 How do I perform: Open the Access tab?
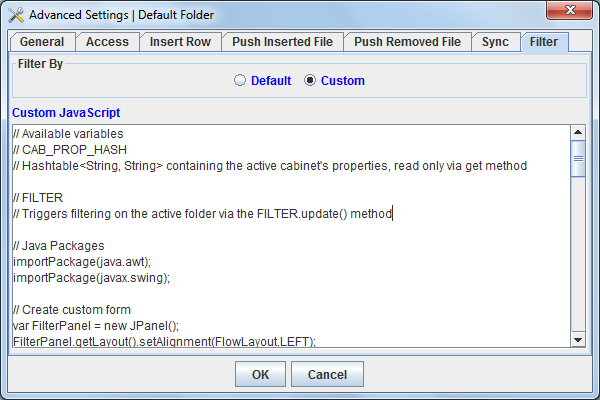click(x=107, y=42)
